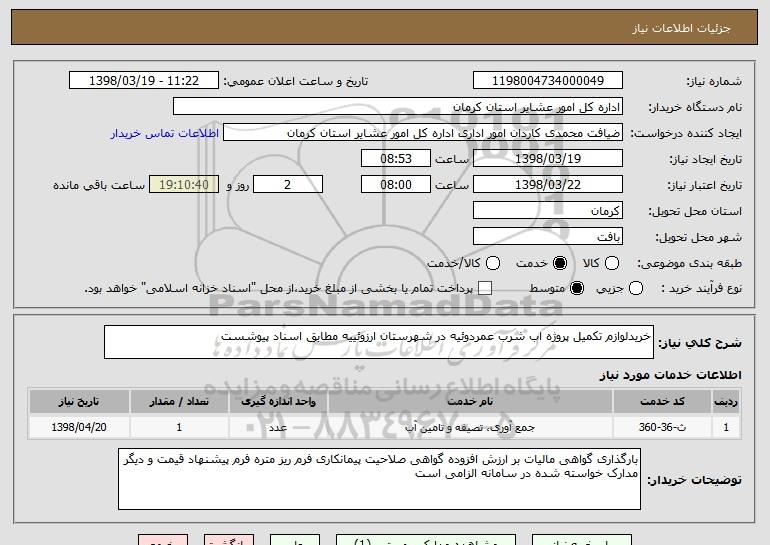Select the خدمت radio button
The height and width of the screenshot is (545, 770).
click(x=559, y=263)
